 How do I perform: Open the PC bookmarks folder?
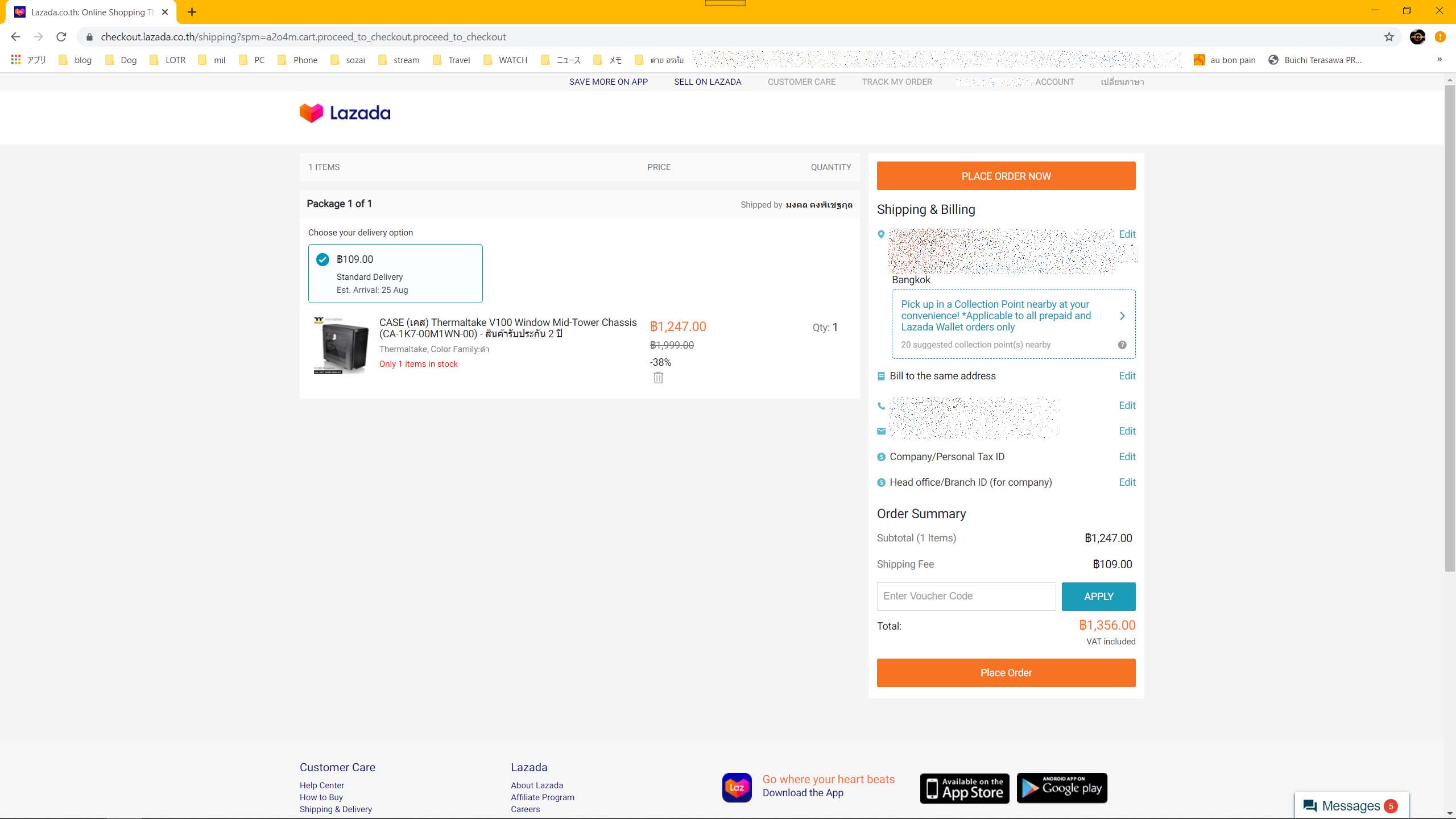pos(251,60)
